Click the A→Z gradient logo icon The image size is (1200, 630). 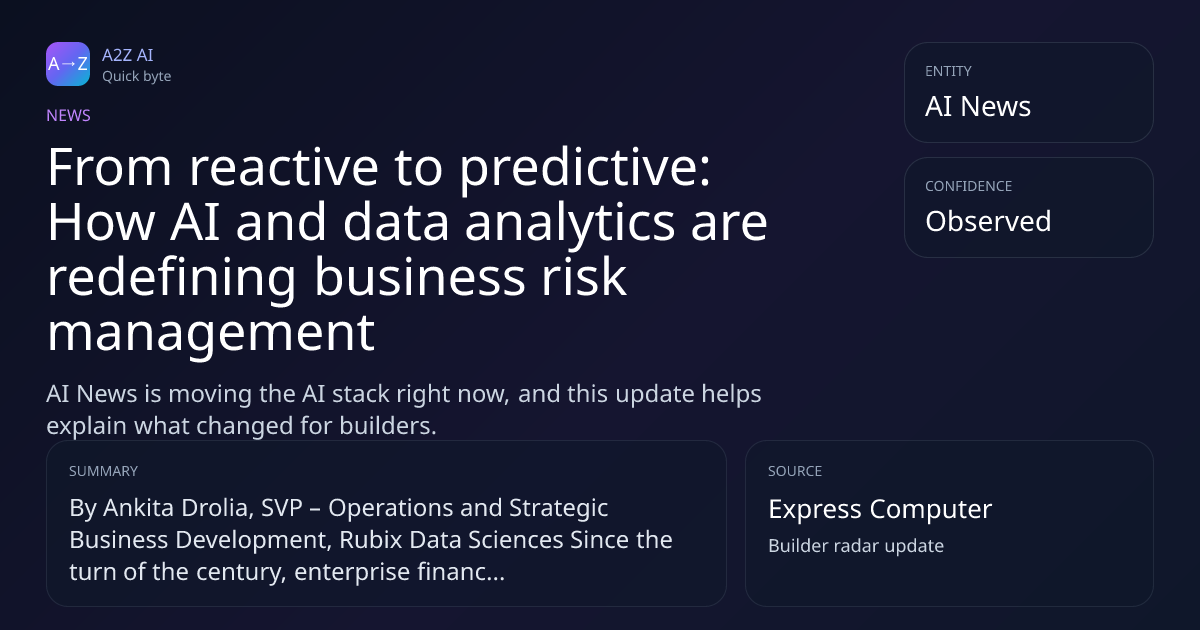[x=68, y=64]
